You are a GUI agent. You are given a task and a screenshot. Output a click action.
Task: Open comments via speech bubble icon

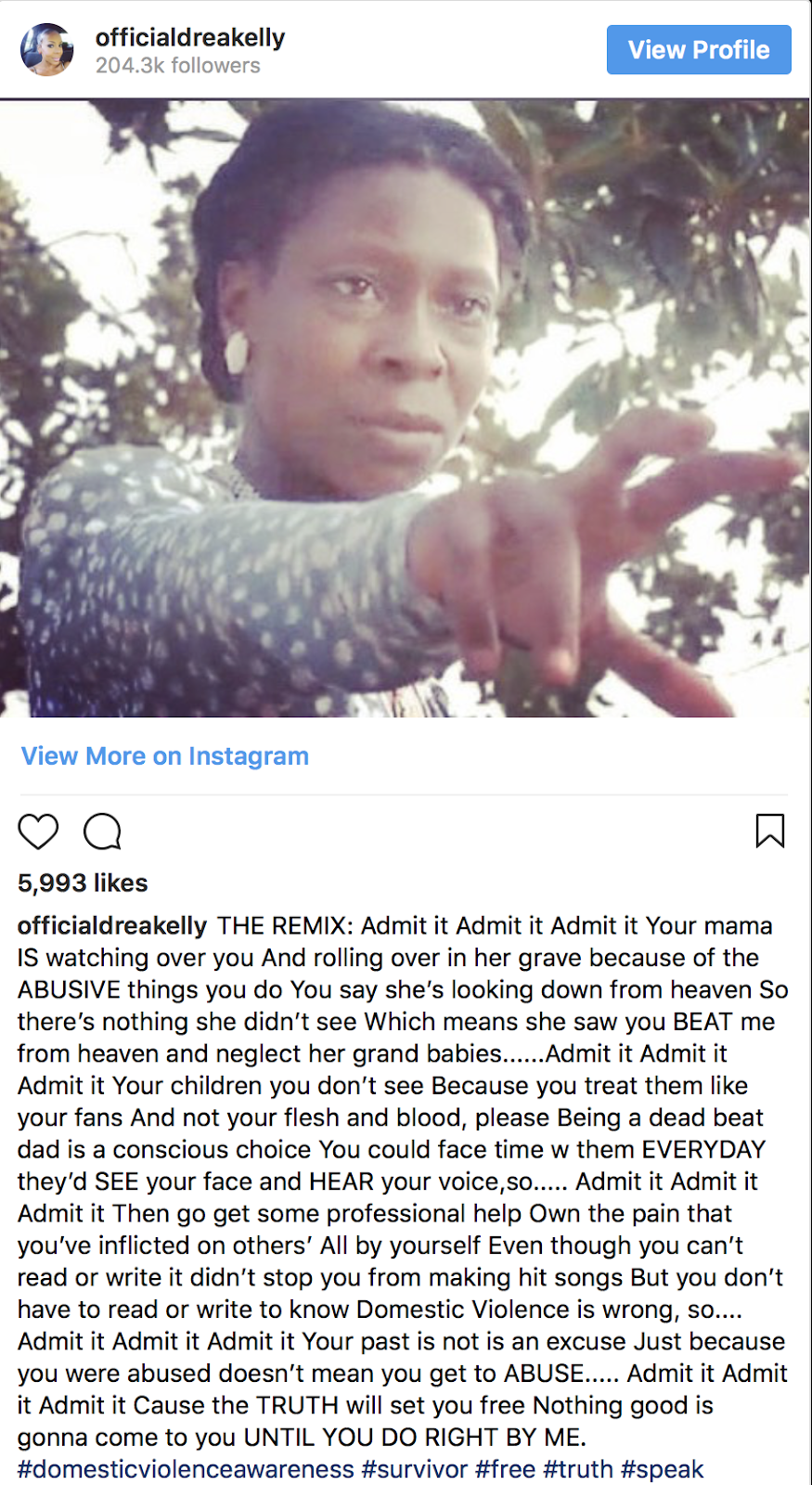coord(102,832)
